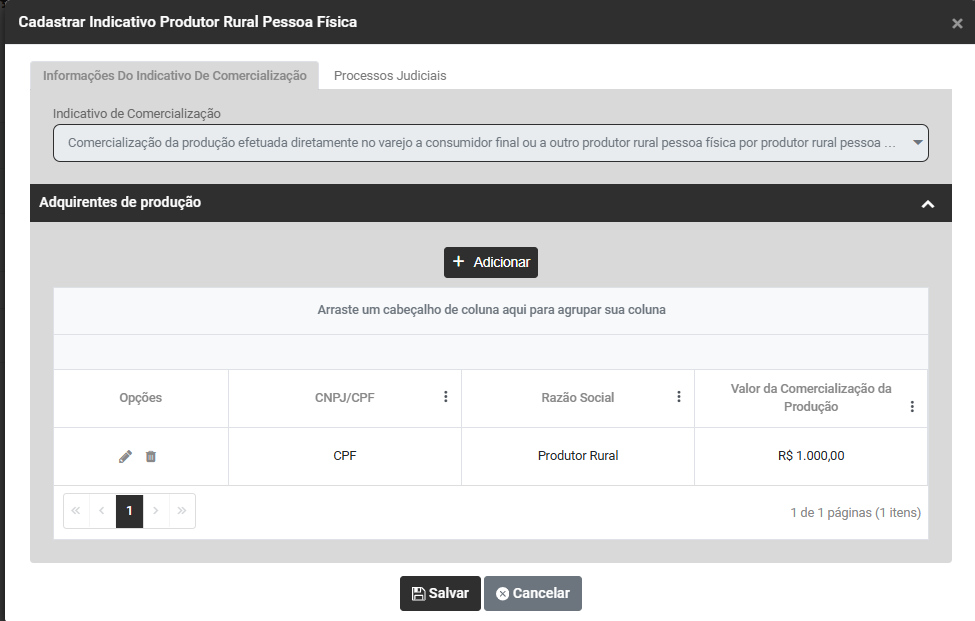975x621 pixels.
Task: Go to next page of grid
Action: click(156, 510)
